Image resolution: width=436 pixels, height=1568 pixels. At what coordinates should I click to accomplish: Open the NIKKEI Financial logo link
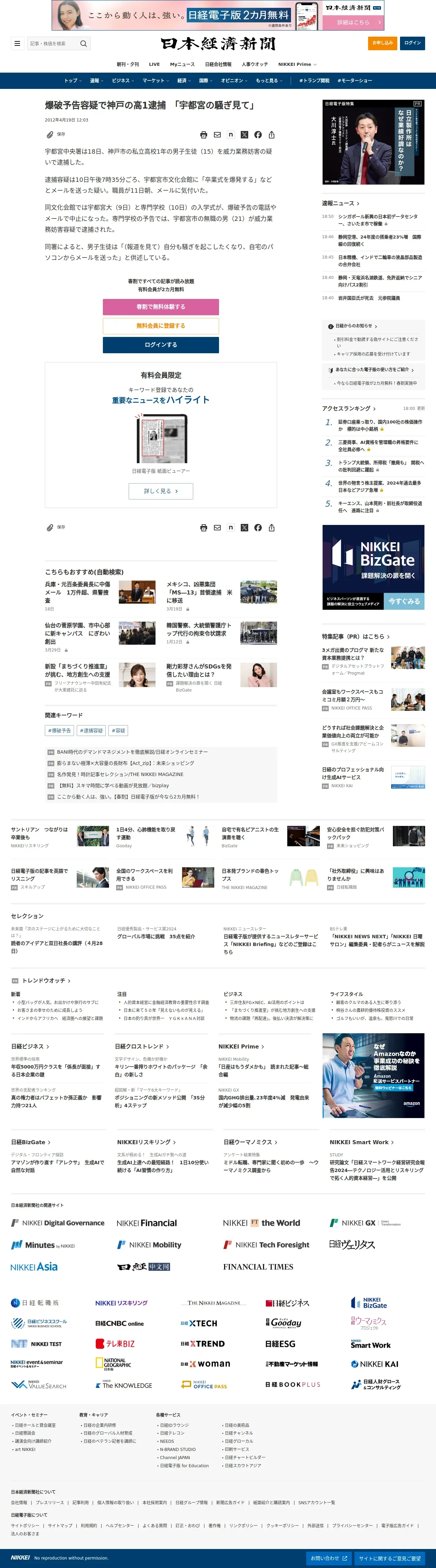point(147,1223)
